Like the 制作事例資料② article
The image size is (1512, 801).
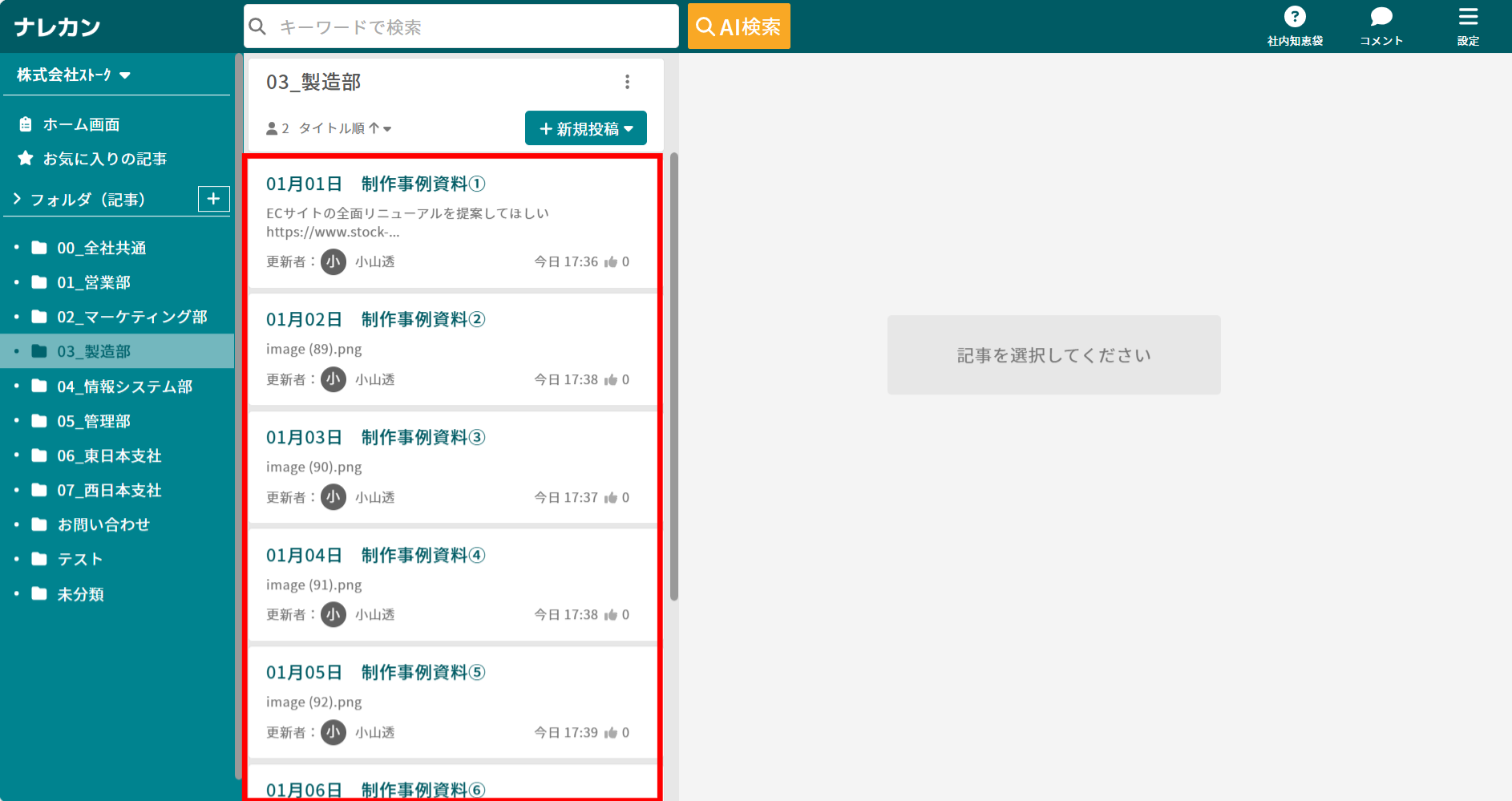[x=612, y=379]
